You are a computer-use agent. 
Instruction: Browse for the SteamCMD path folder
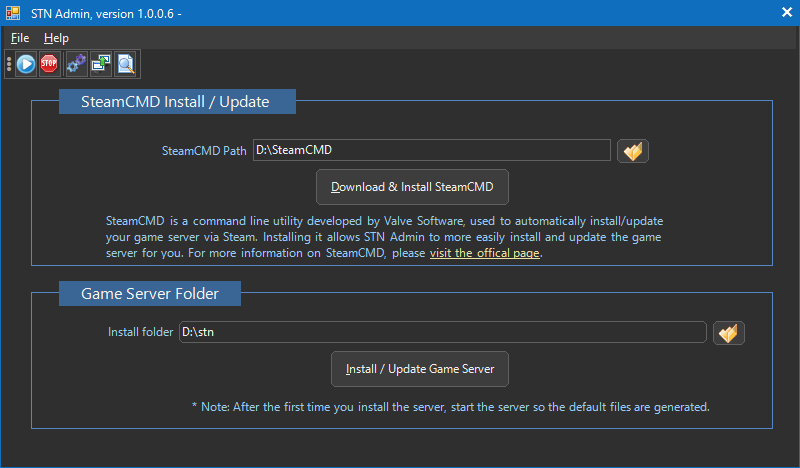pyautogui.click(x=633, y=150)
